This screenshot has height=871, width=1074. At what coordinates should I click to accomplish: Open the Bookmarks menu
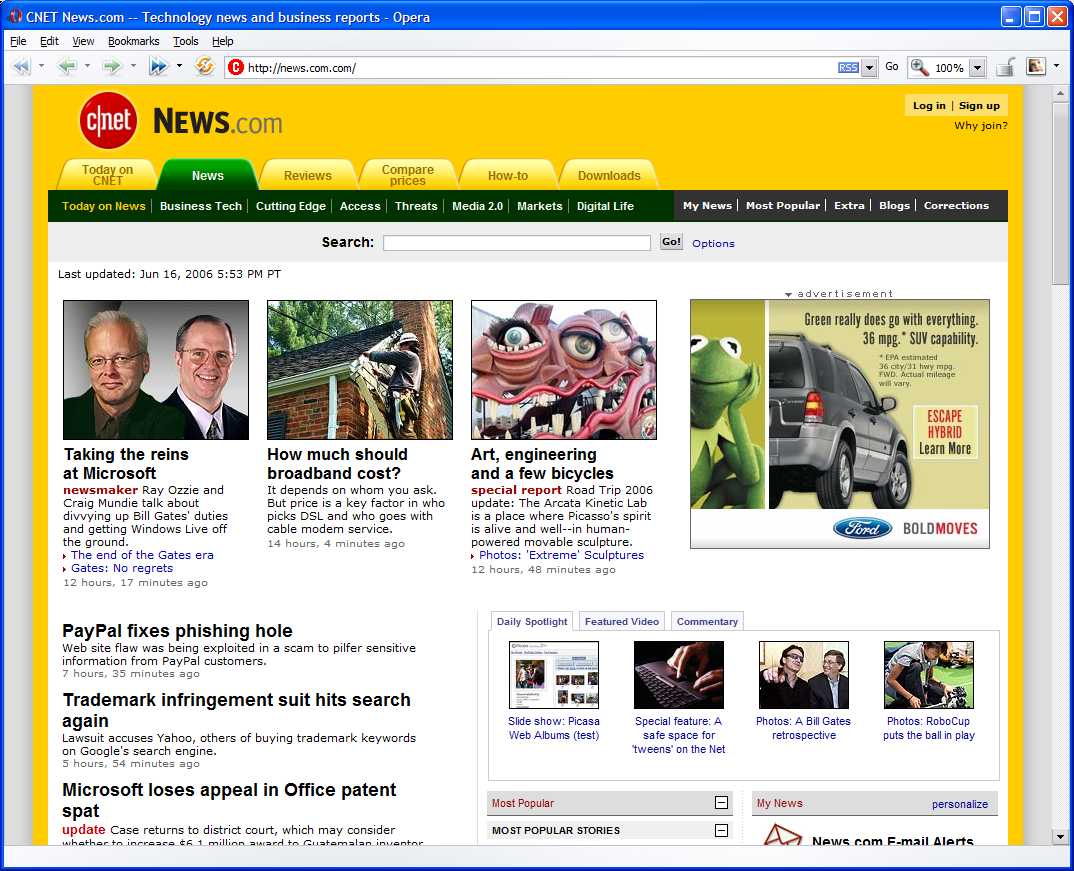coord(134,41)
